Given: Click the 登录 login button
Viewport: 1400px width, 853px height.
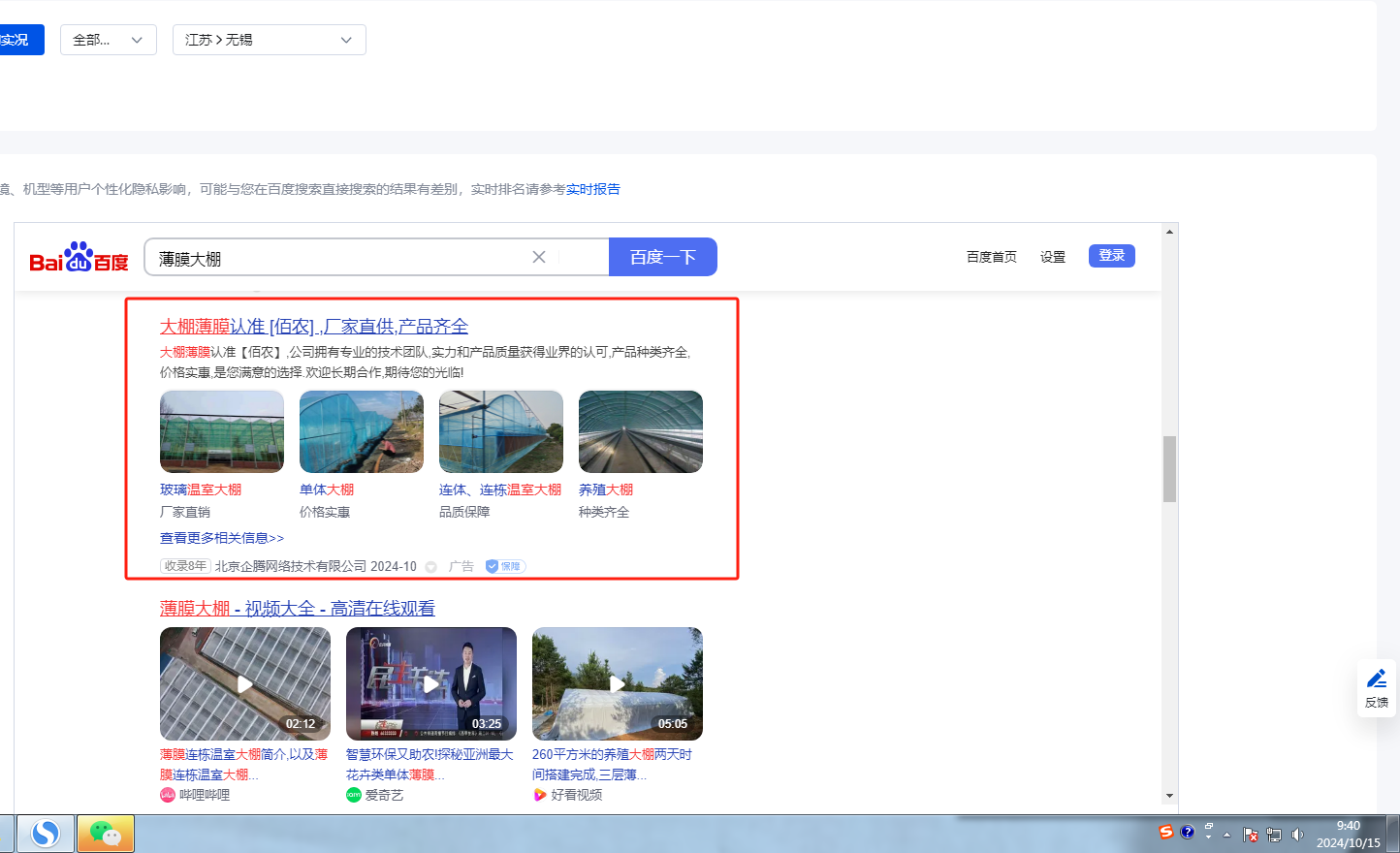Looking at the screenshot, I should (1112, 256).
